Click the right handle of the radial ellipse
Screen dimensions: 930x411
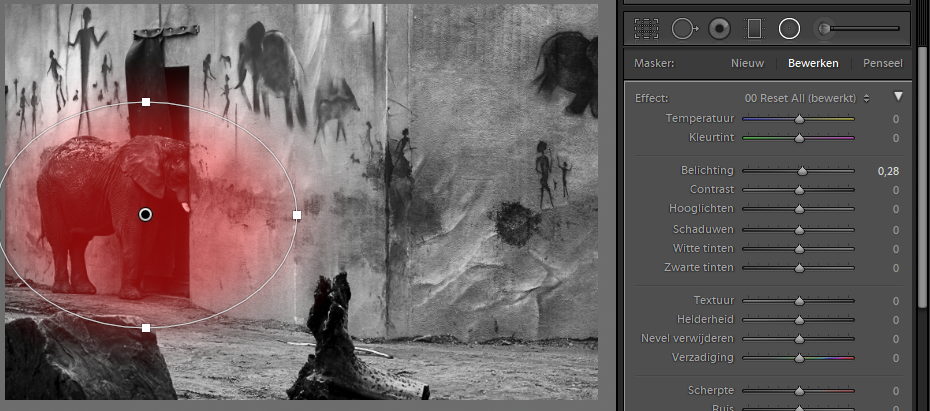click(x=297, y=214)
